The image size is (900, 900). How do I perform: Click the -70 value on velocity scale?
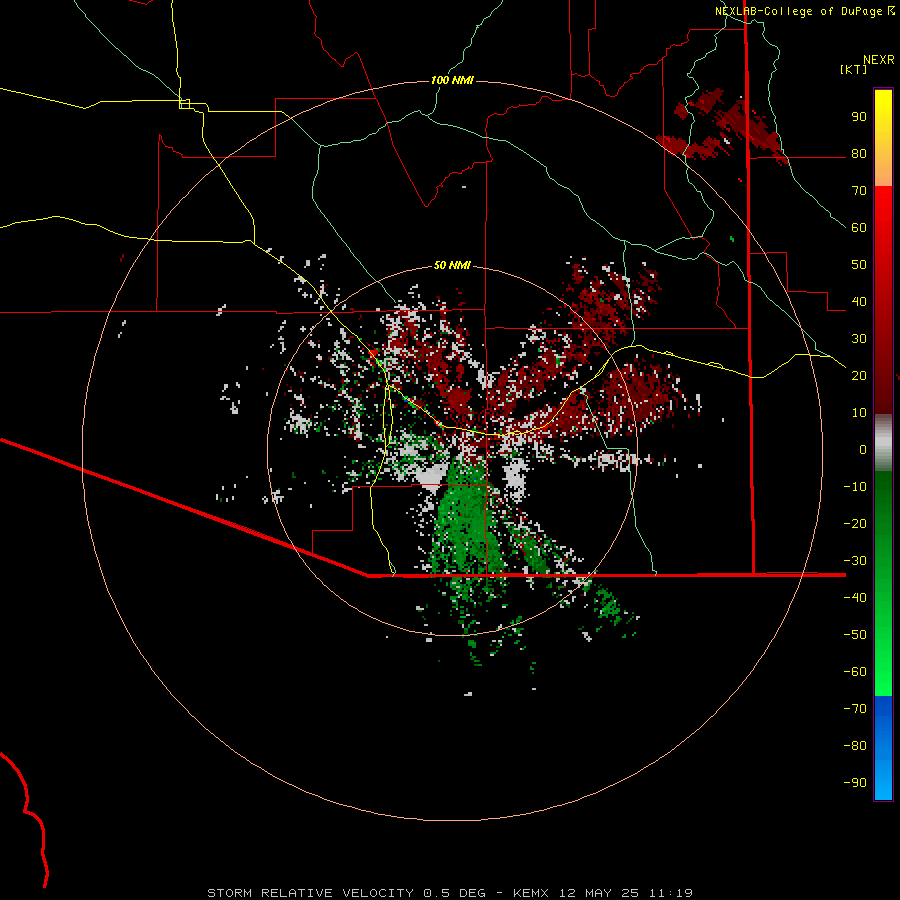855,709
